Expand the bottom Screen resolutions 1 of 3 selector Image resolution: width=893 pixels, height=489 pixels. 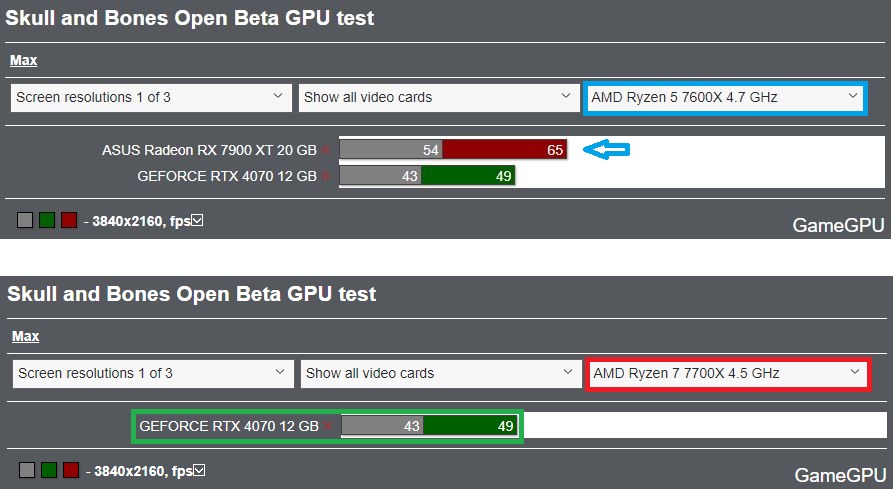(x=153, y=373)
